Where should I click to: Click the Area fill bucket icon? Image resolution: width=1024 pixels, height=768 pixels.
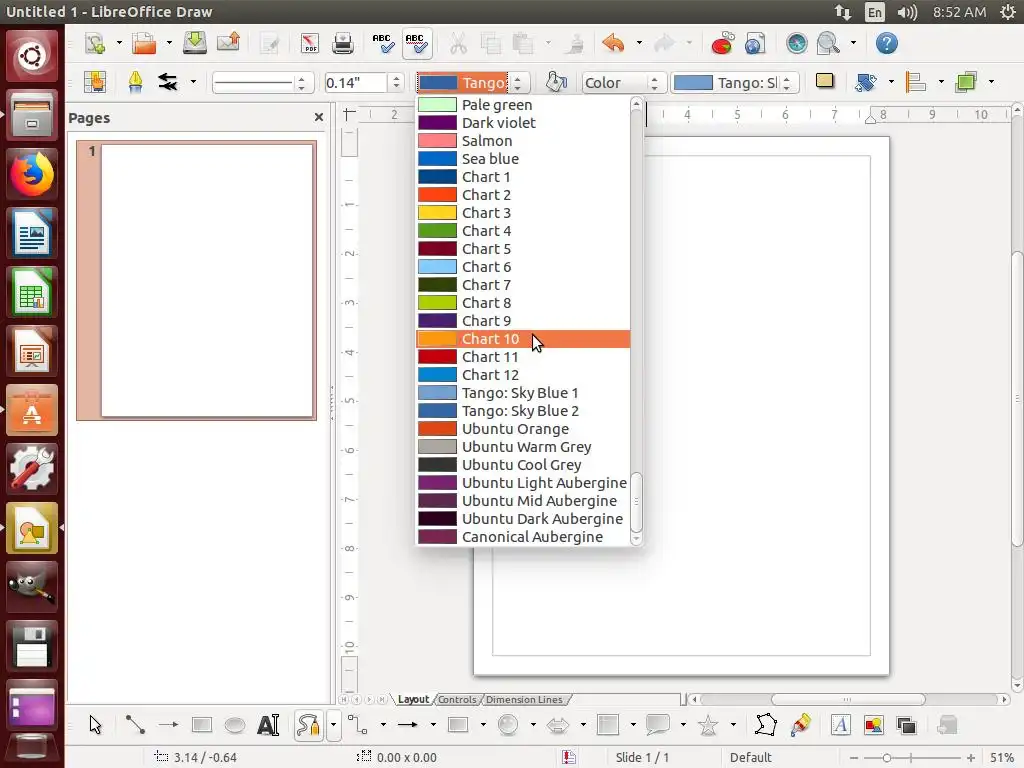click(x=556, y=82)
